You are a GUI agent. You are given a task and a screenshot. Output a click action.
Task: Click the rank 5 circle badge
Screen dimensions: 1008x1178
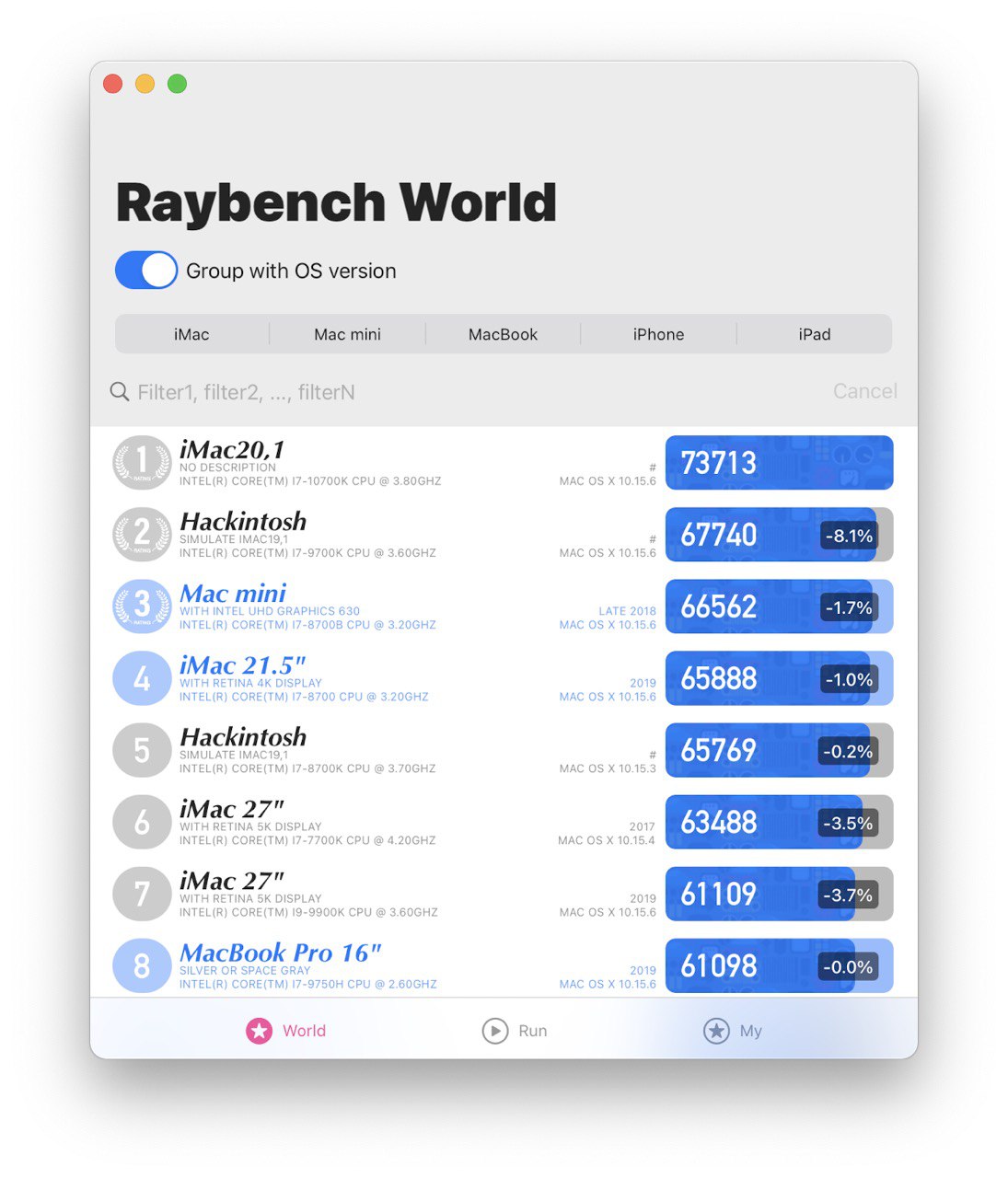click(x=142, y=750)
